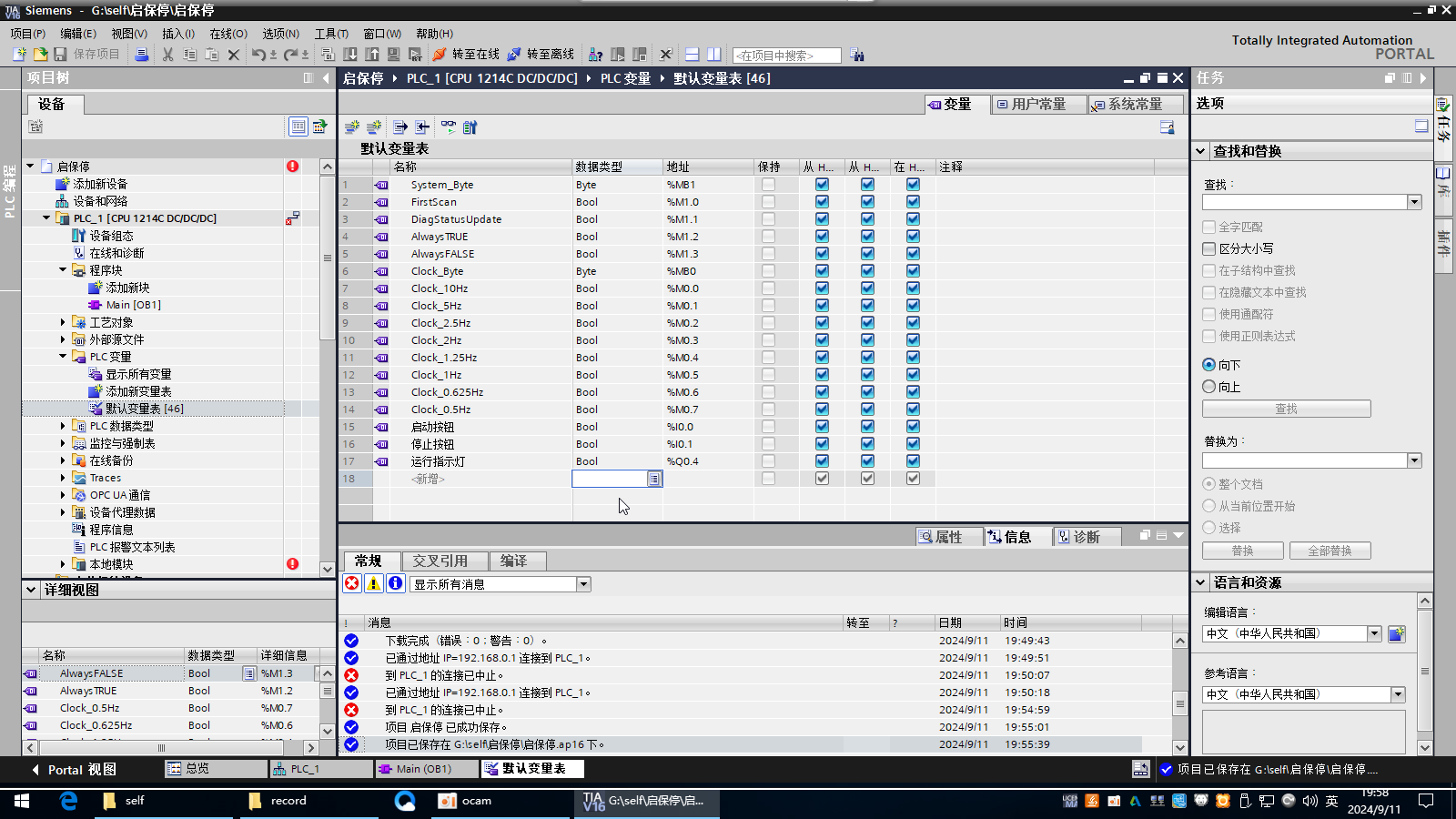Click the Export tags icon
Viewport: 1456px width, 819px height.
399,127
